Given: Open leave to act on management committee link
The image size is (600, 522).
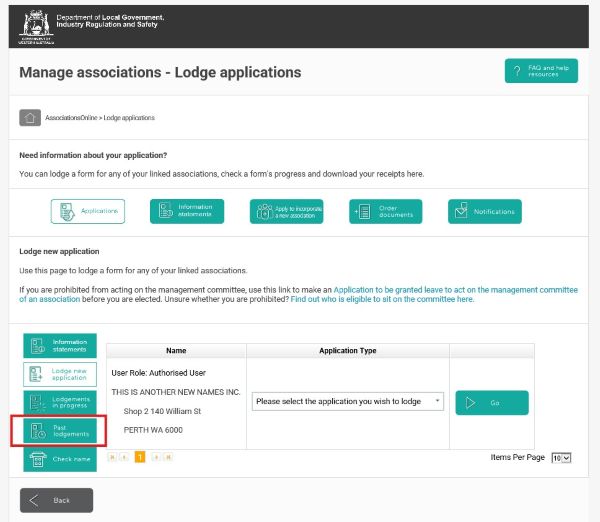Looking at the screenshot, I should (x=455, y=290).
